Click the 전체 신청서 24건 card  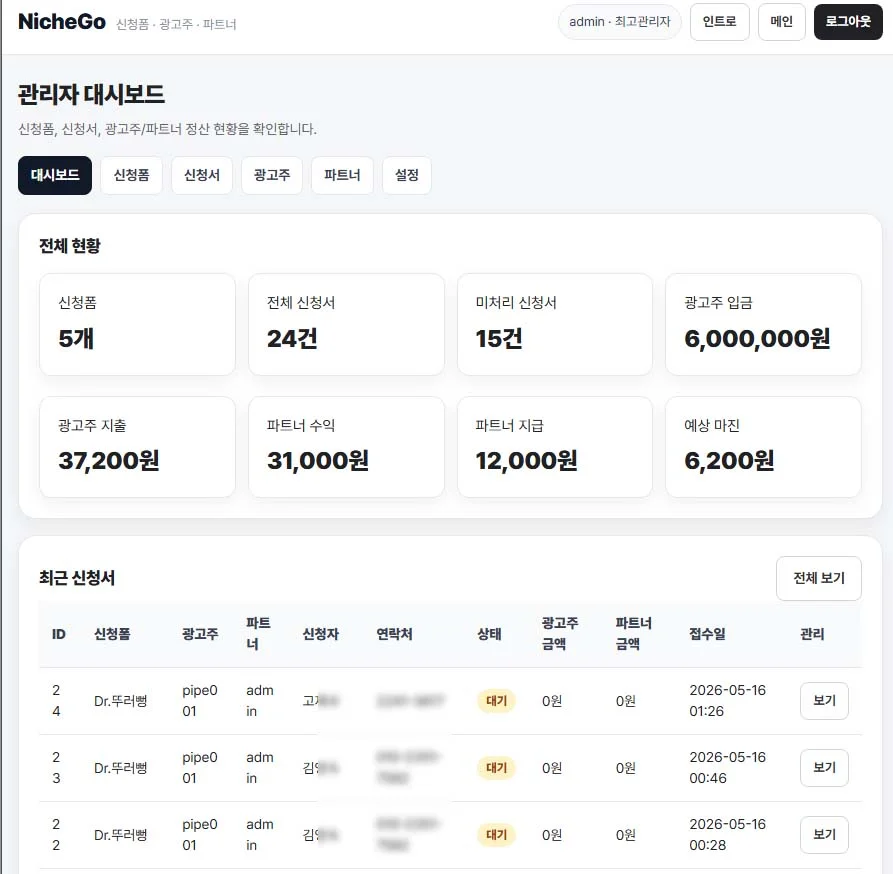tap(346, 325)
